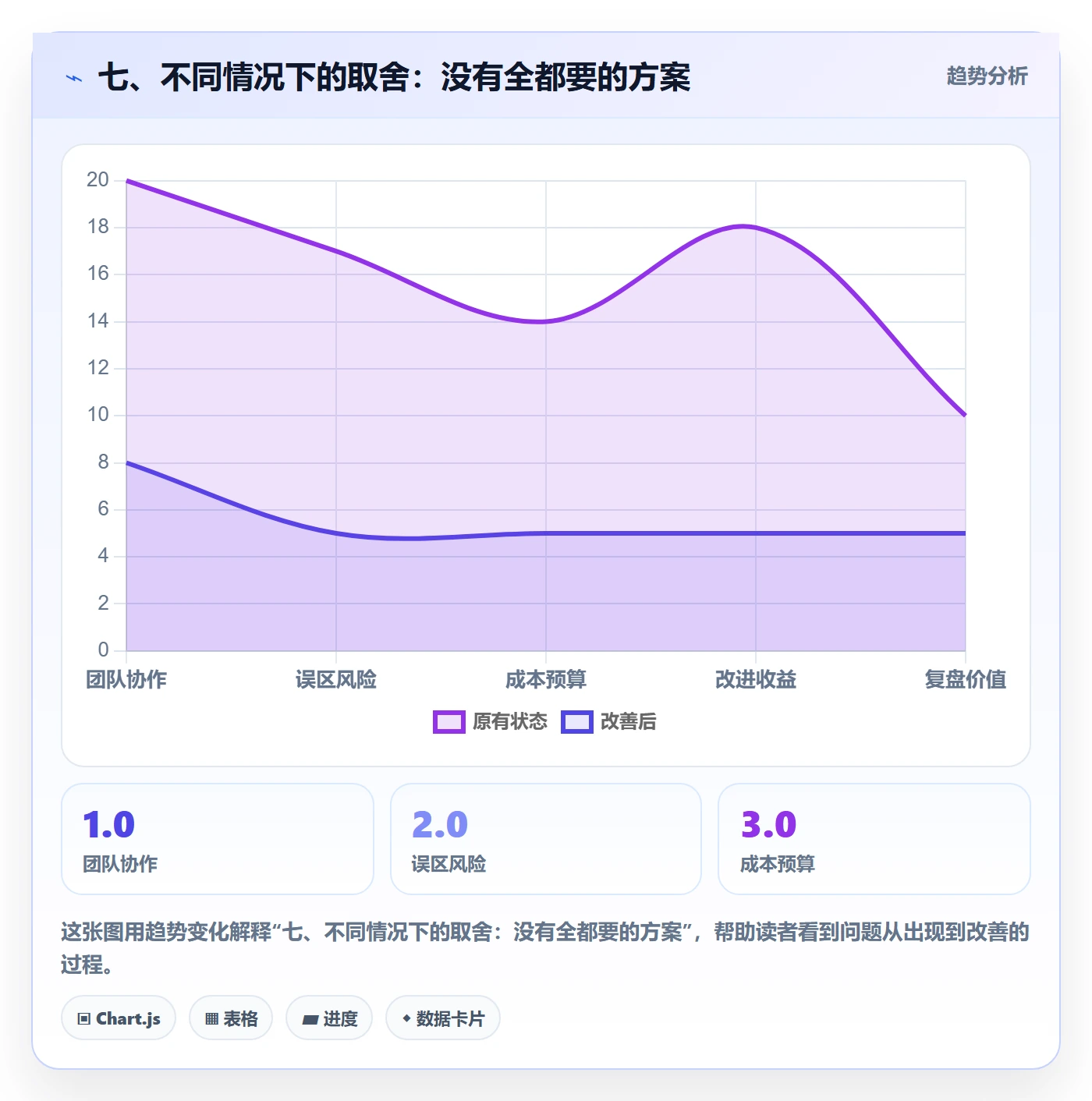Click the description paragraph starting 这张图用趋势变化
Image resolution: width=1092 pixels, height=1101 pixels.
545,948
